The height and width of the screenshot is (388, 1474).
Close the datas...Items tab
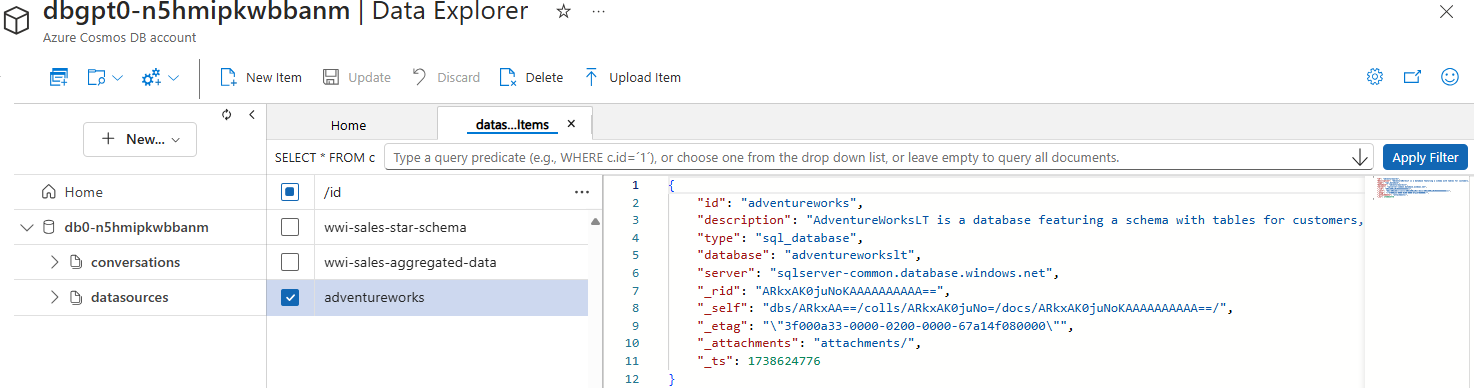(x=571, y=124)
